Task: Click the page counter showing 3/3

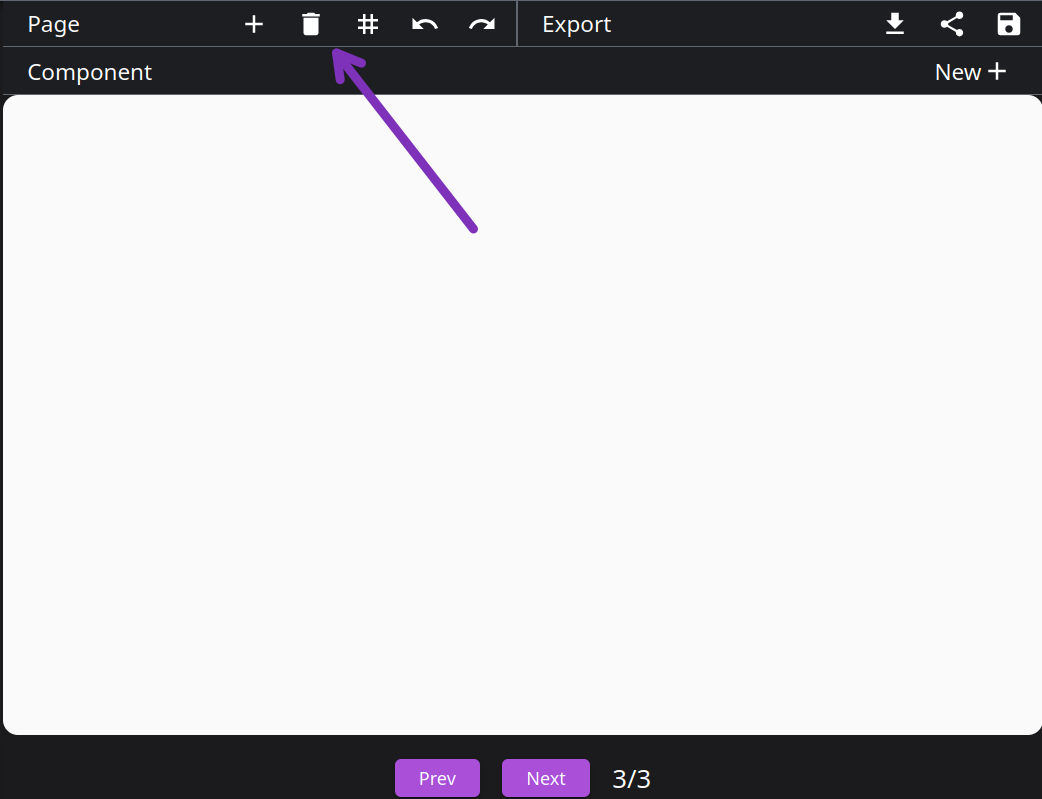Action: [633, 777]
